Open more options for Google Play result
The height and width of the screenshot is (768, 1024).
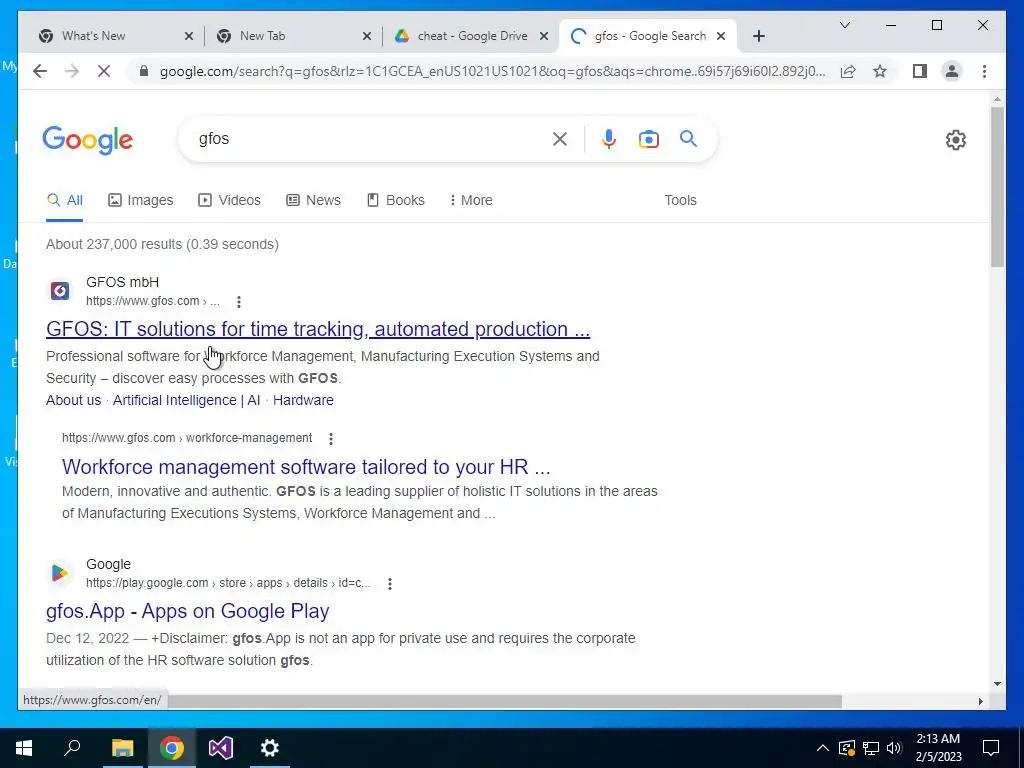point(390,584)
